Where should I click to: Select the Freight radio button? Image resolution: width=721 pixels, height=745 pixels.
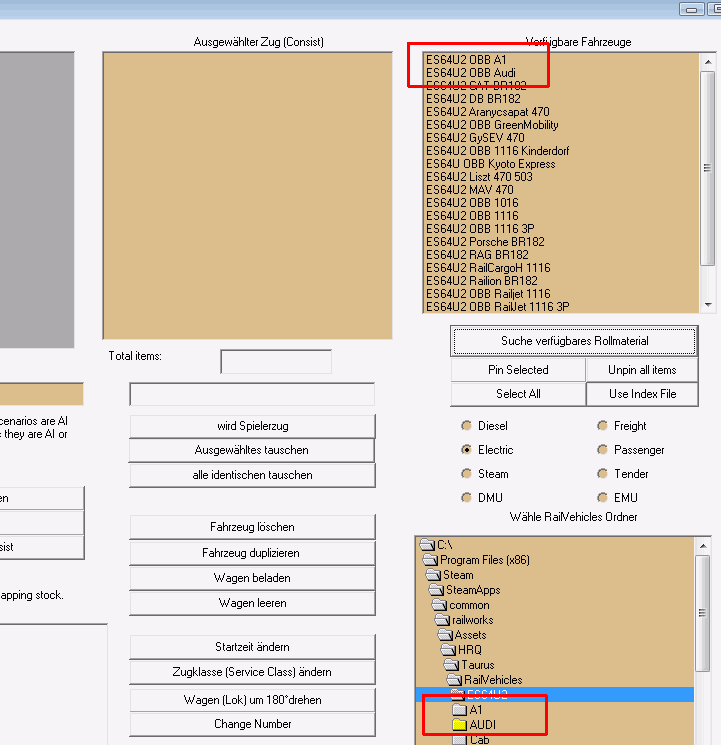click(x=603, y=426)
